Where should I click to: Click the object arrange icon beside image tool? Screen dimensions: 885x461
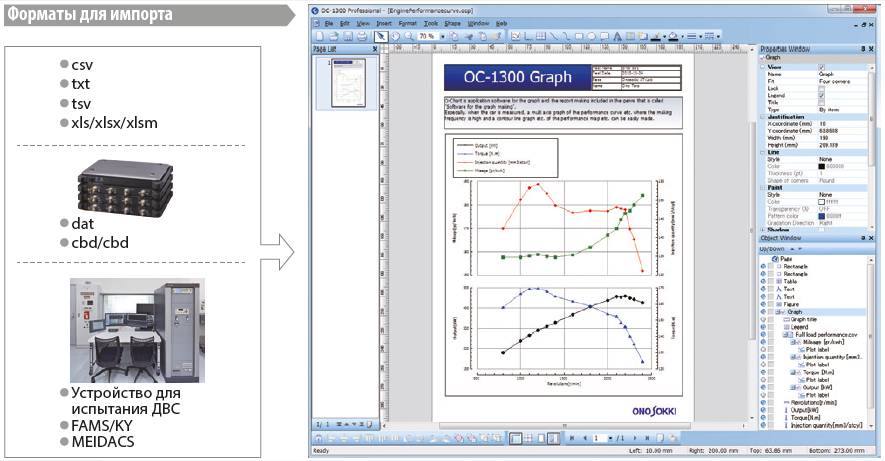coord(643,37)
